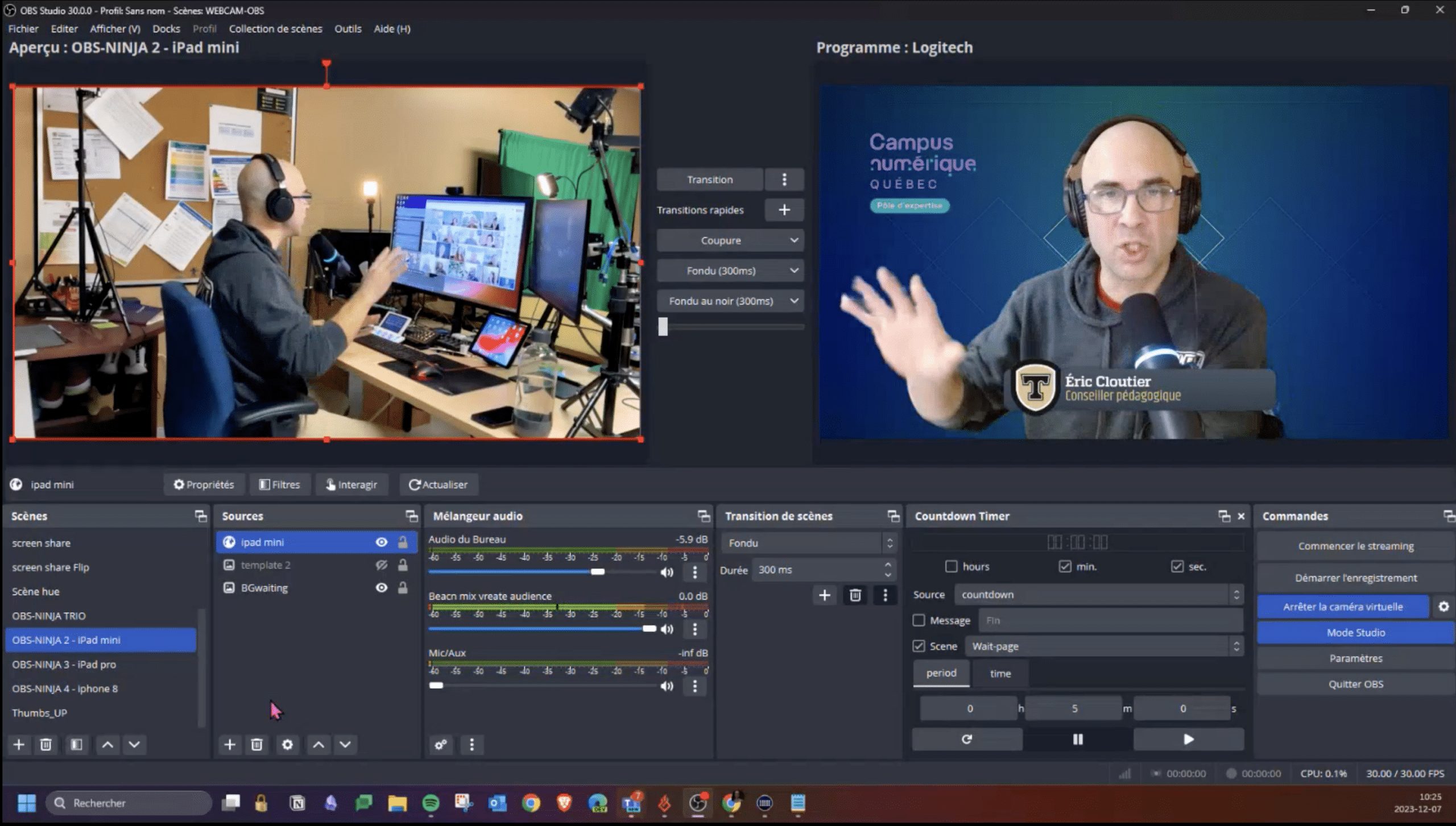Open virtual camera settings gear
The width and height of the screenshot is (1456, 826).
1443,607
